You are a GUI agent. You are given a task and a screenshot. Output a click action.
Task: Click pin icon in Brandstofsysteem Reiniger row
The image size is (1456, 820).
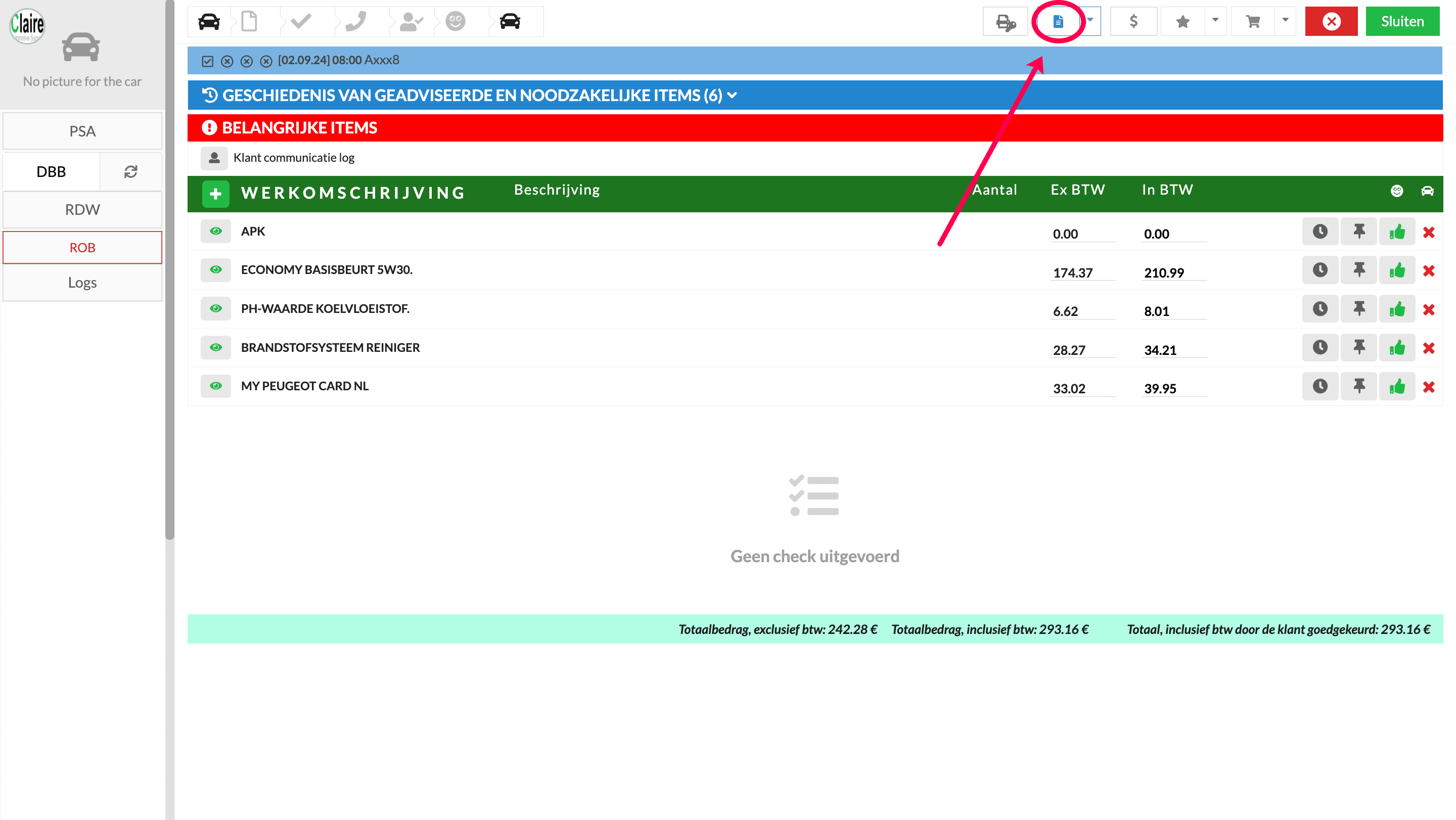1359,347
